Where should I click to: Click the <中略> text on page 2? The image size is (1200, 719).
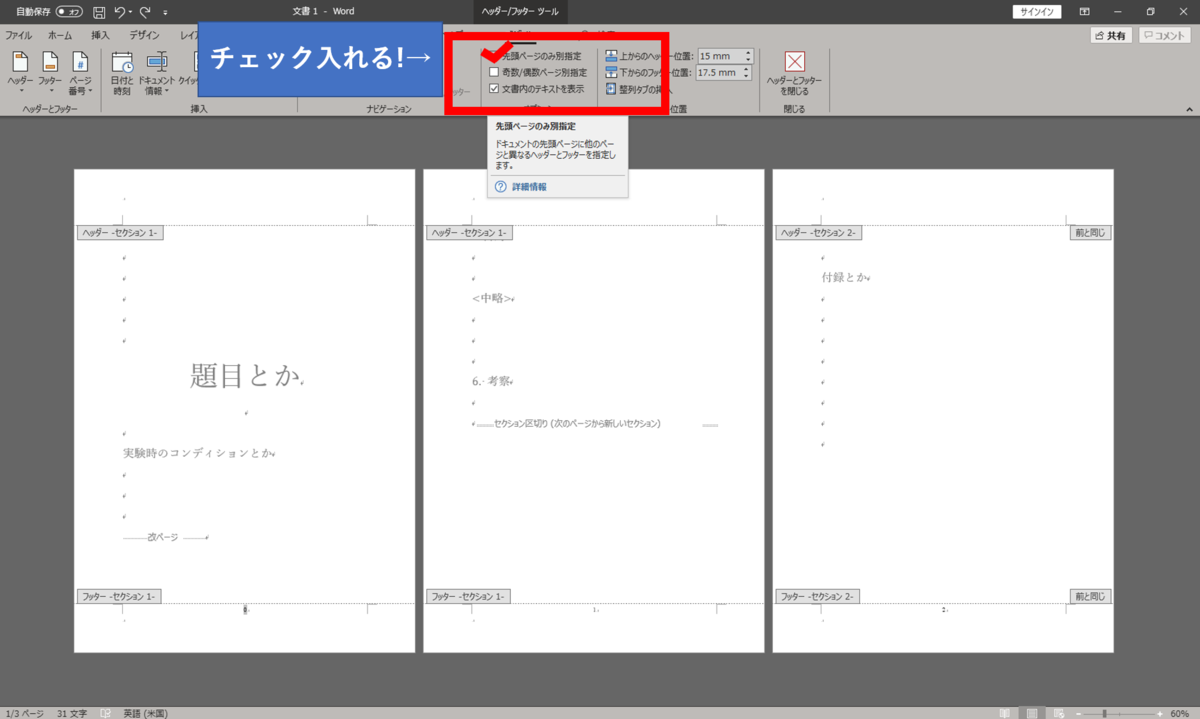[x=492, y=298]
